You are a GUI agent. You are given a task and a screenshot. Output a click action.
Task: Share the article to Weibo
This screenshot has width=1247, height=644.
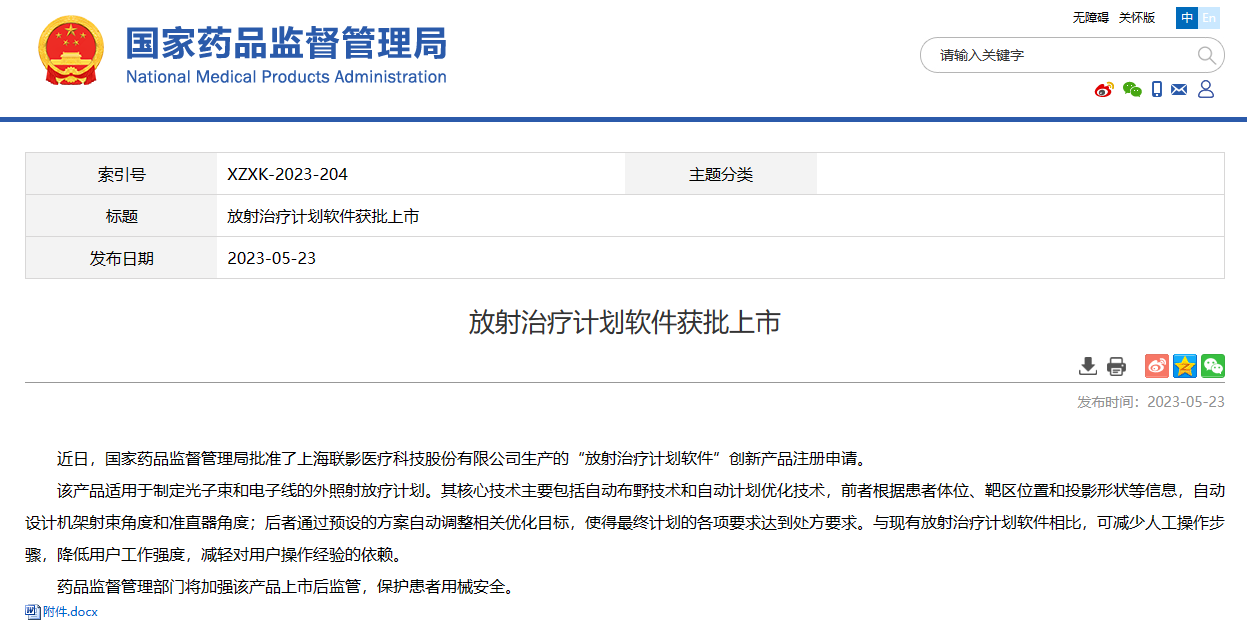[x=1157, y=366]
